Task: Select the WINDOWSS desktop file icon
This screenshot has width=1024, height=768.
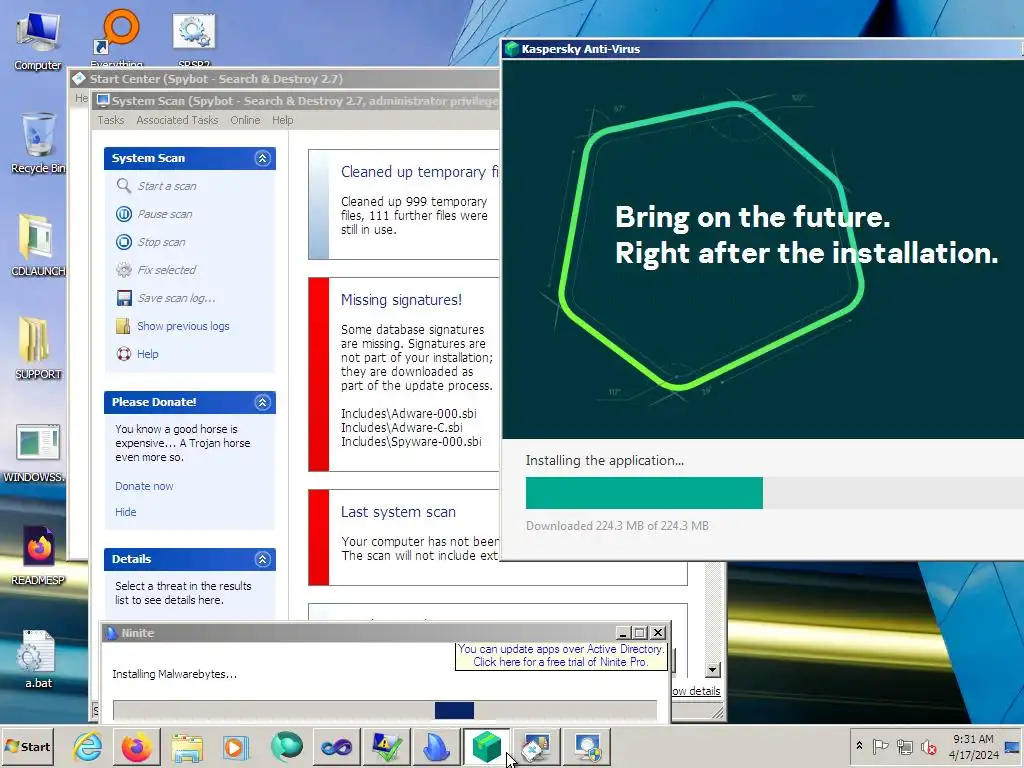Action: [37, 452]
